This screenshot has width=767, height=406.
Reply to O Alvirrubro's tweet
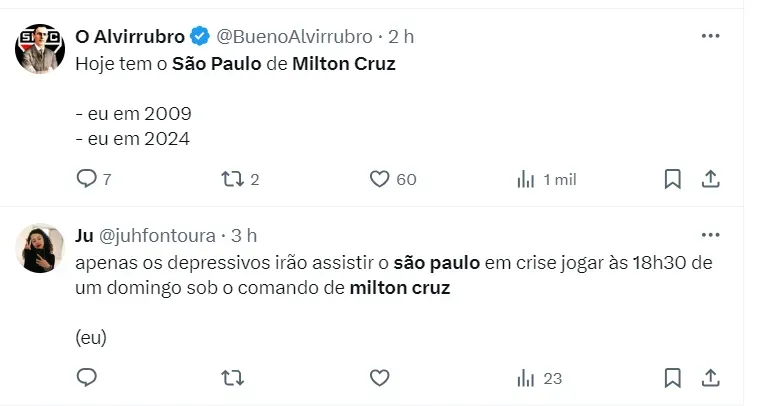(x=87, y=179)
